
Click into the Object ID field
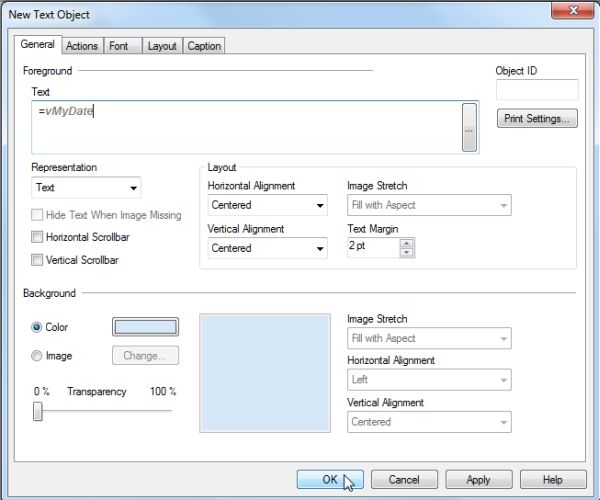click(x=537, y=91)
